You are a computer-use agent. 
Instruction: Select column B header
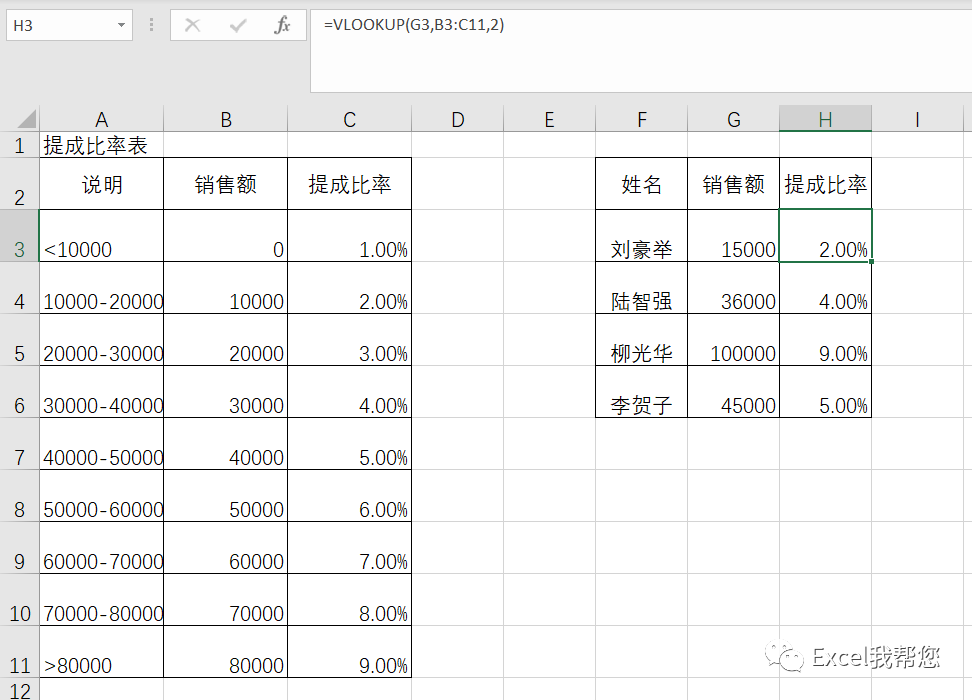click(x=226, y=119)
